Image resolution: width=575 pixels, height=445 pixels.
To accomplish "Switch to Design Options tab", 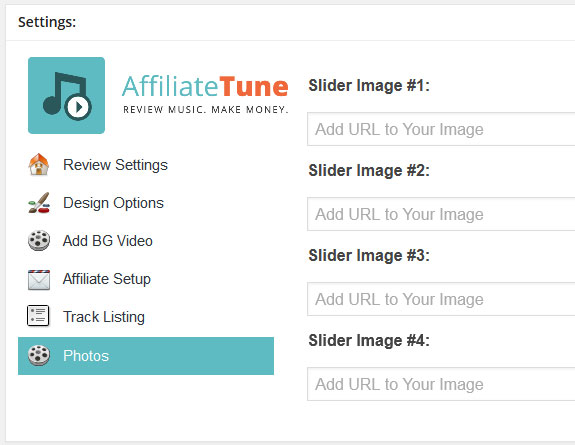I will pyautogui.click(x=113, y=203).
